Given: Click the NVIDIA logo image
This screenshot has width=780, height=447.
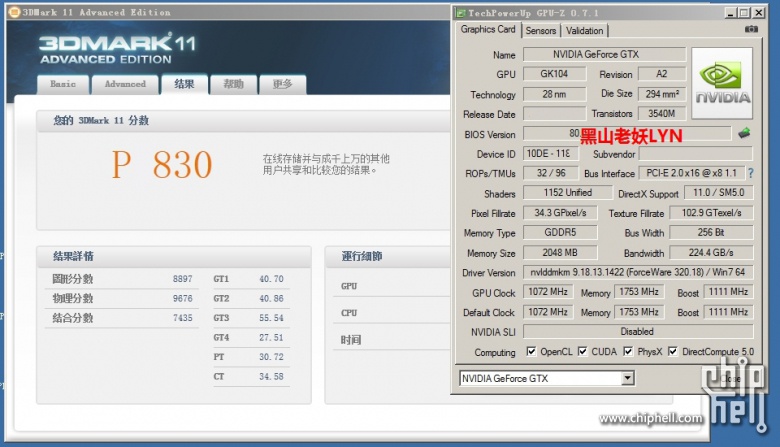Looking at the screenshot, I should point(724,83).
